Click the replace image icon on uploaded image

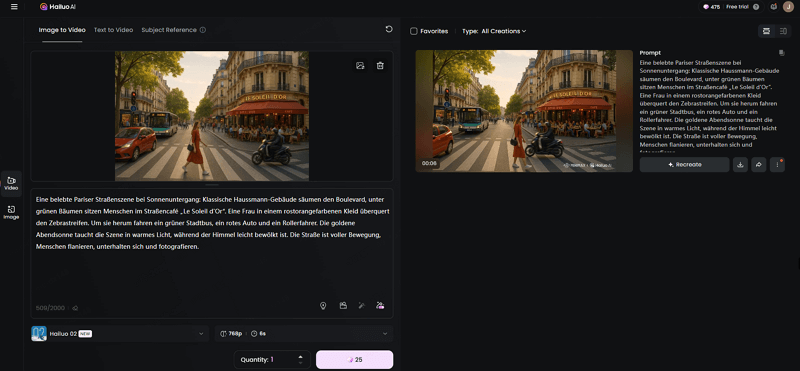click(x=360, y=65)
